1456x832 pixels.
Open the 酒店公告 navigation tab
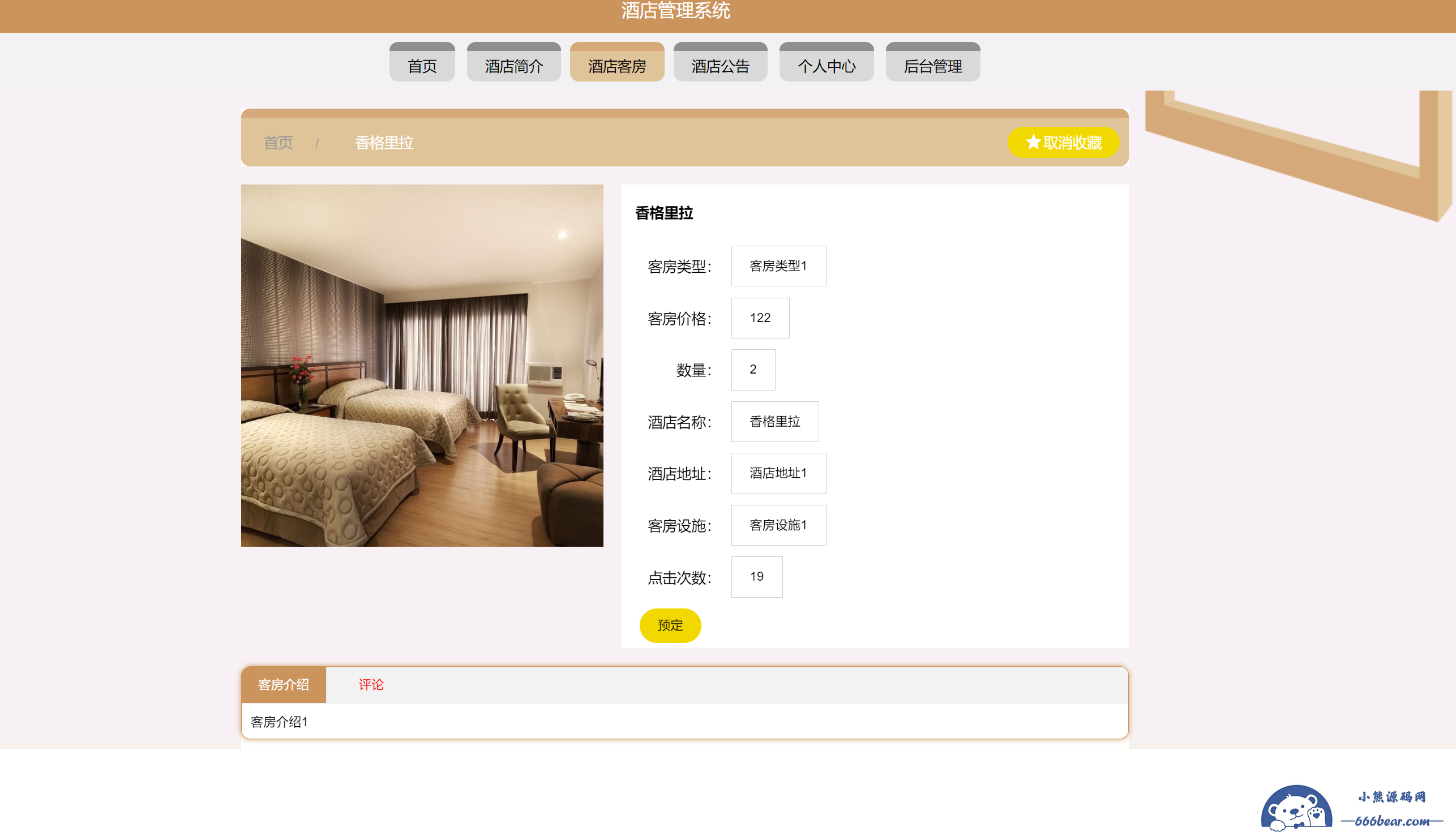(x=720, y=62)
